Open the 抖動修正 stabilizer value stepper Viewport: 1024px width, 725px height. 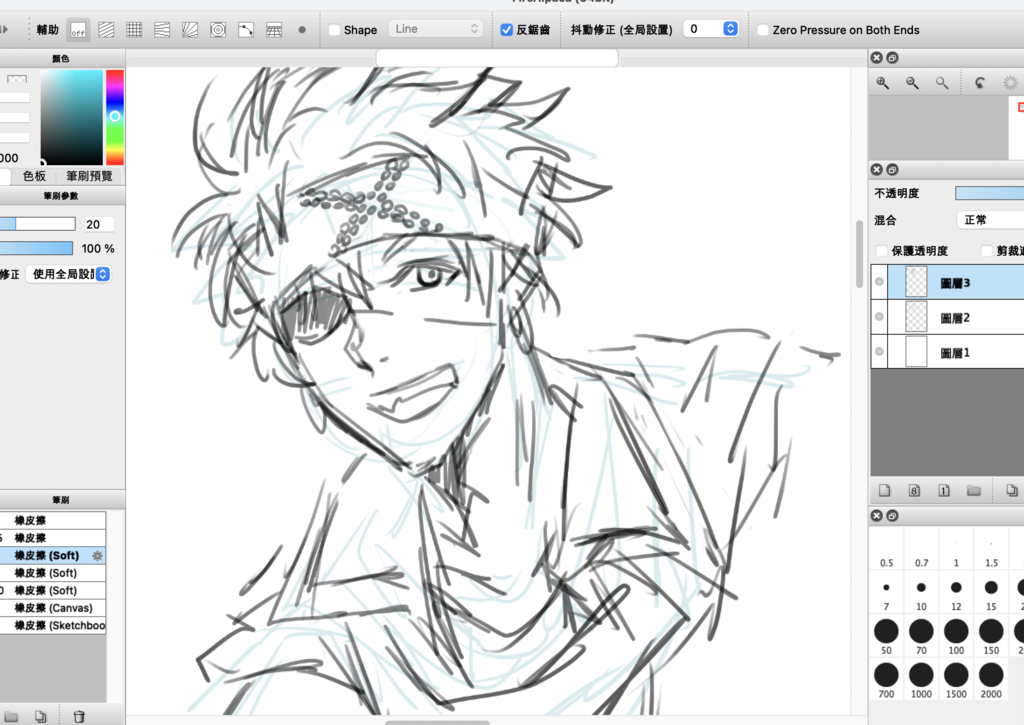730,29
